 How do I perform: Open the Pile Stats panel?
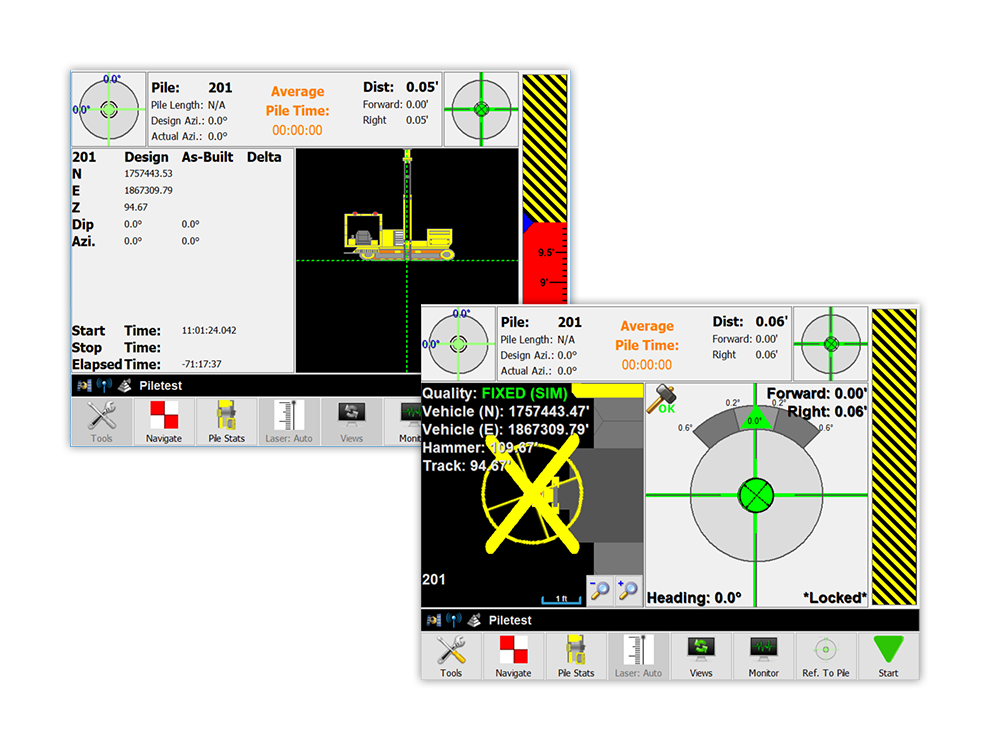point(575,657)
